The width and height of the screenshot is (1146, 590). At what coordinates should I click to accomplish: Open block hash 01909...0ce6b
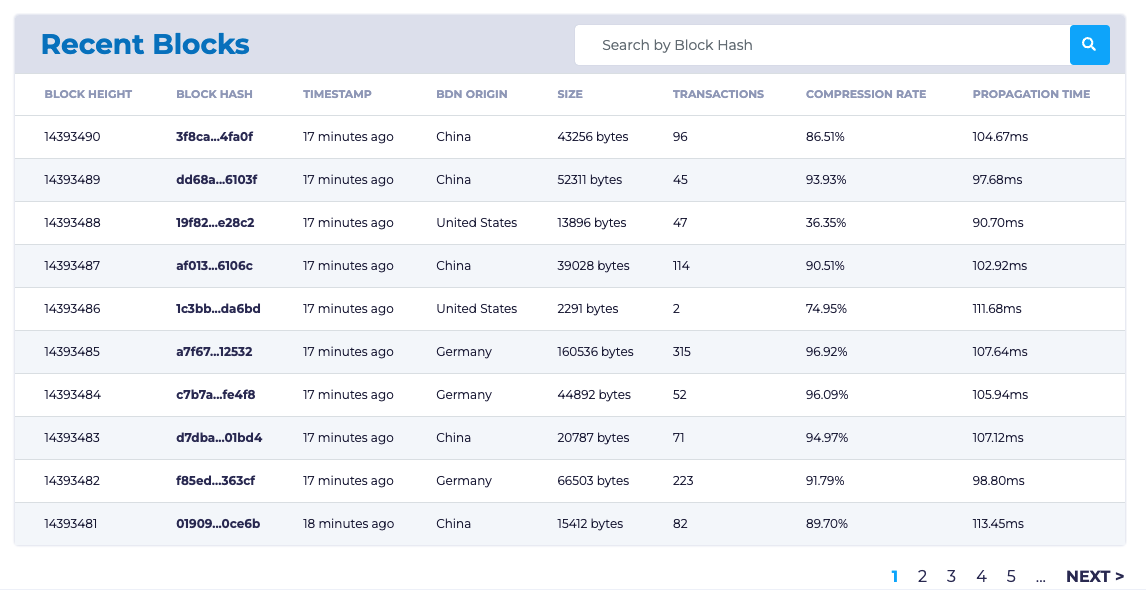coord(218,524)
